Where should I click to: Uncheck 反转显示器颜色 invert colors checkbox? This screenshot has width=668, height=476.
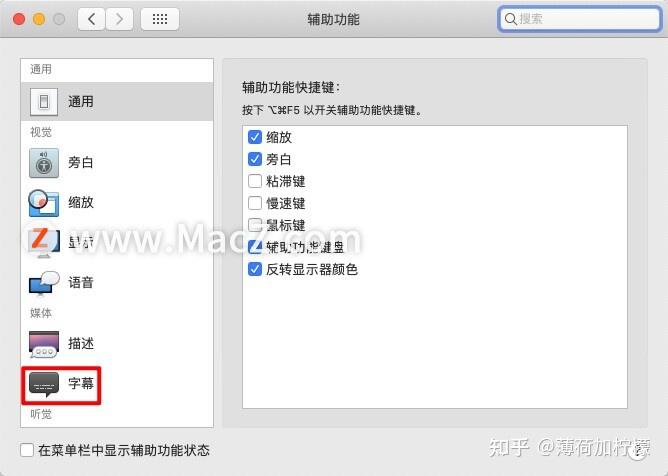tap(255, 269)
